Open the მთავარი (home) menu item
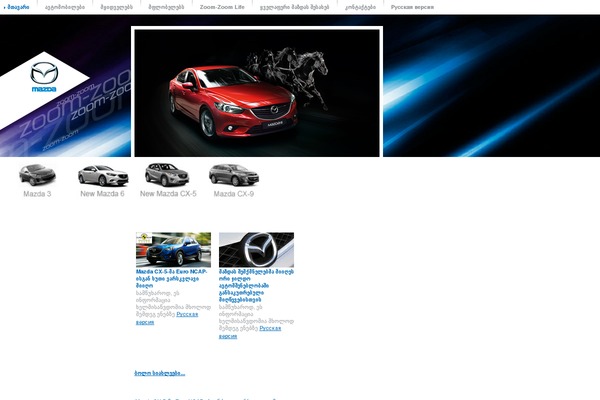Screen dimensions: 600x400 click(18, 7)
